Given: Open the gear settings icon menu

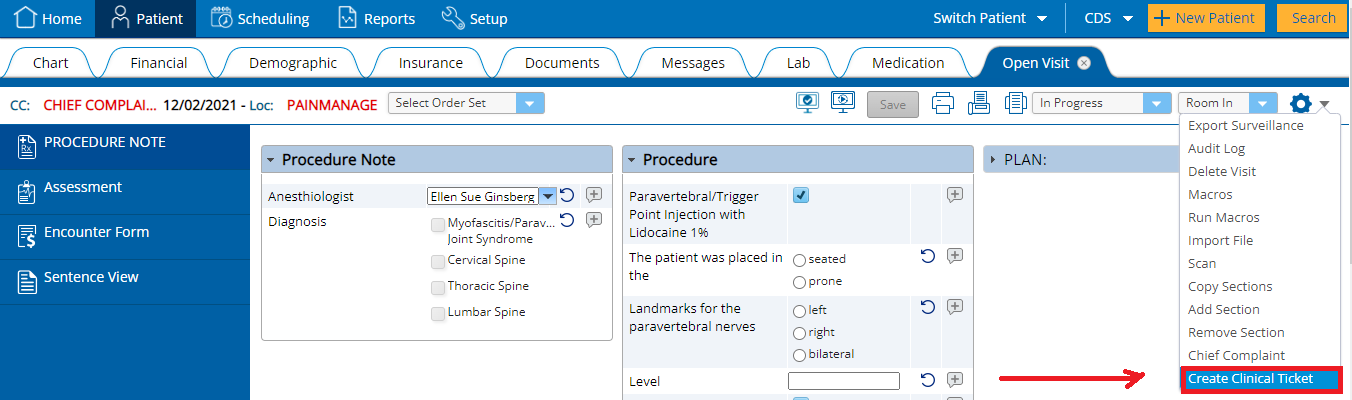Looking at the screenshot, I should [1300, 103].
